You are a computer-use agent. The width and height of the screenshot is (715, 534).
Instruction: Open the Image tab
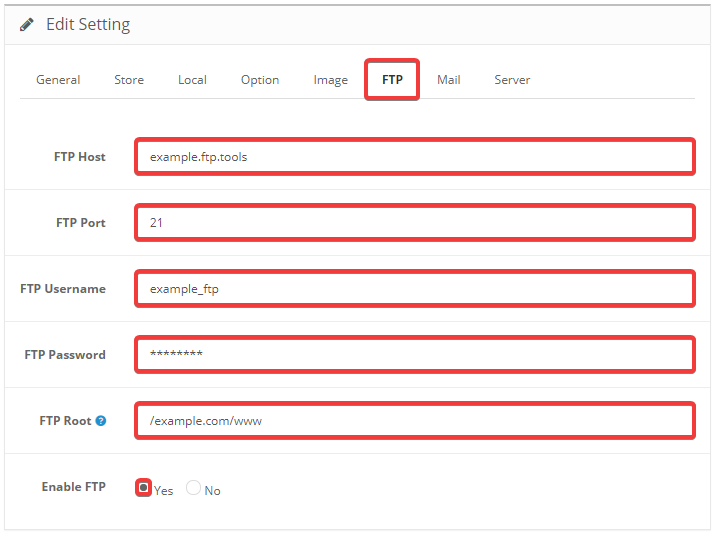point(331,80)
